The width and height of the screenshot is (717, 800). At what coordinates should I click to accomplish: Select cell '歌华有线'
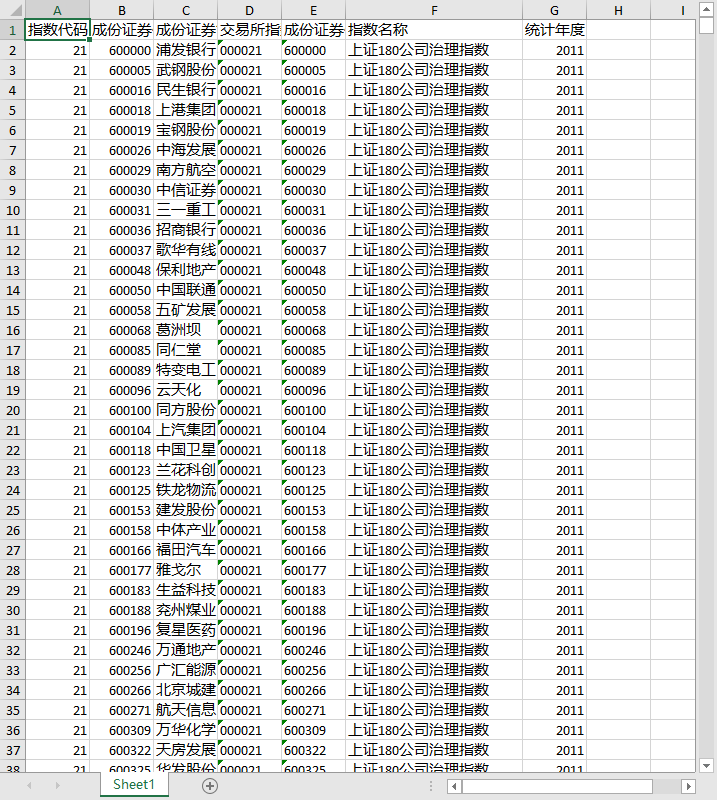pyautogui.click(x=186, y=250)
